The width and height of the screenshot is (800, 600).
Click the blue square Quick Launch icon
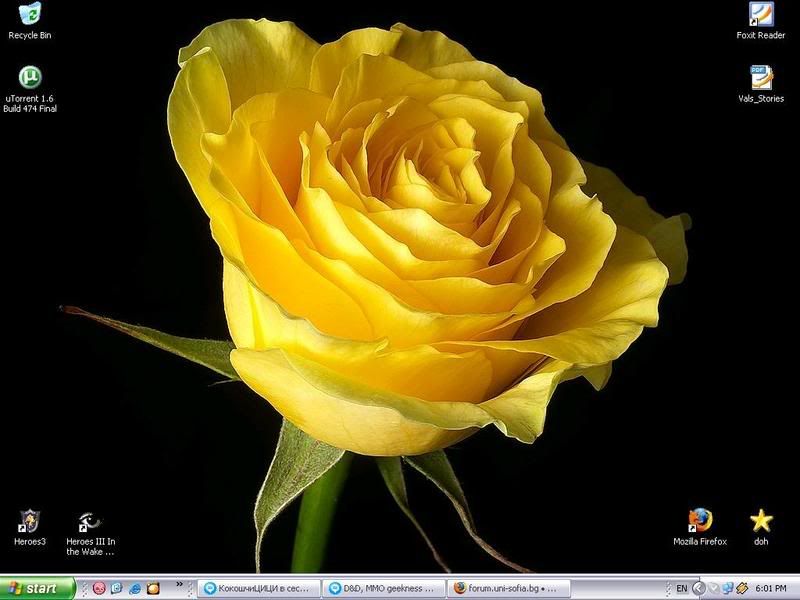pos(117,589)
